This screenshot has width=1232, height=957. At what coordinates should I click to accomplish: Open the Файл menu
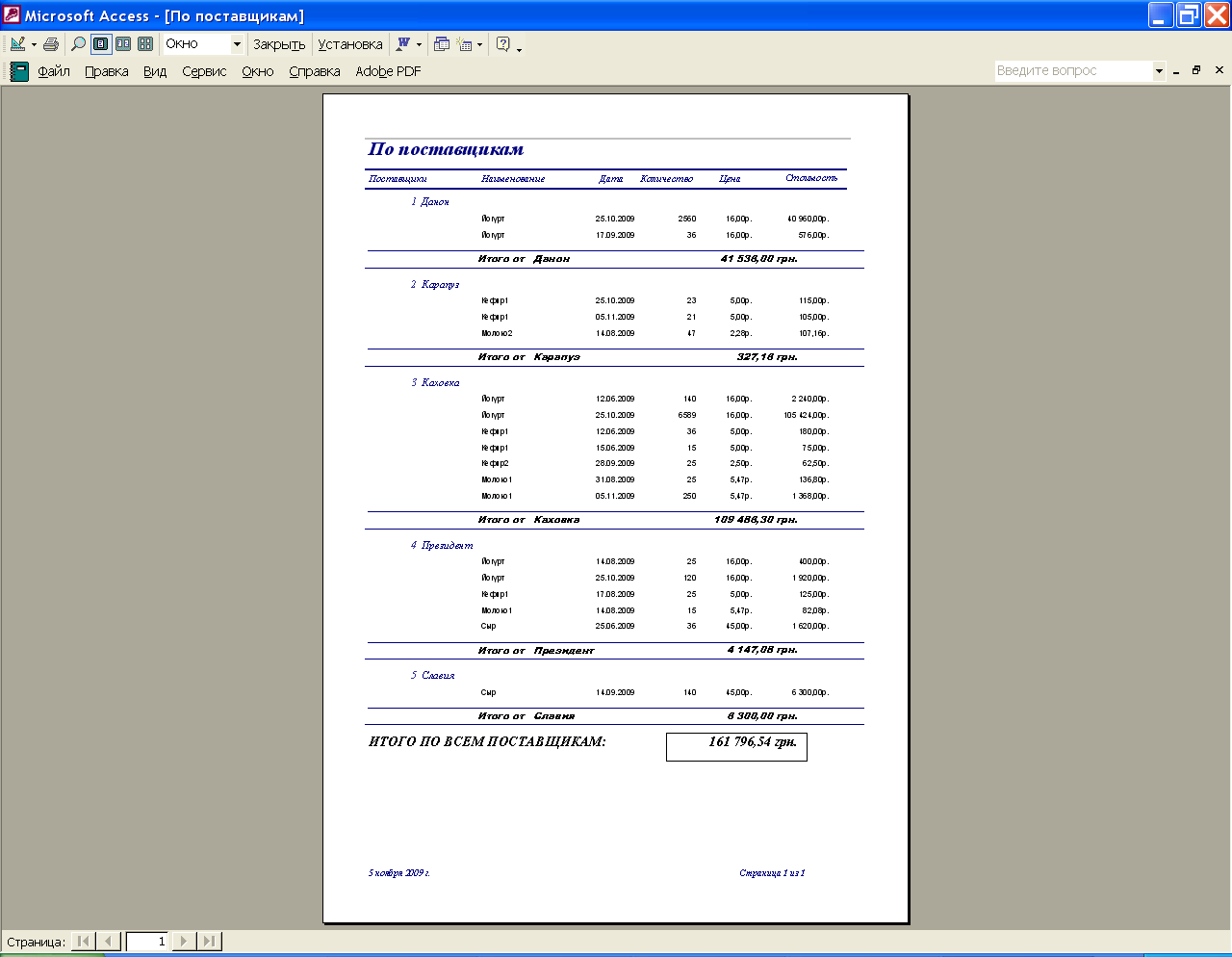tap(54, 71)
